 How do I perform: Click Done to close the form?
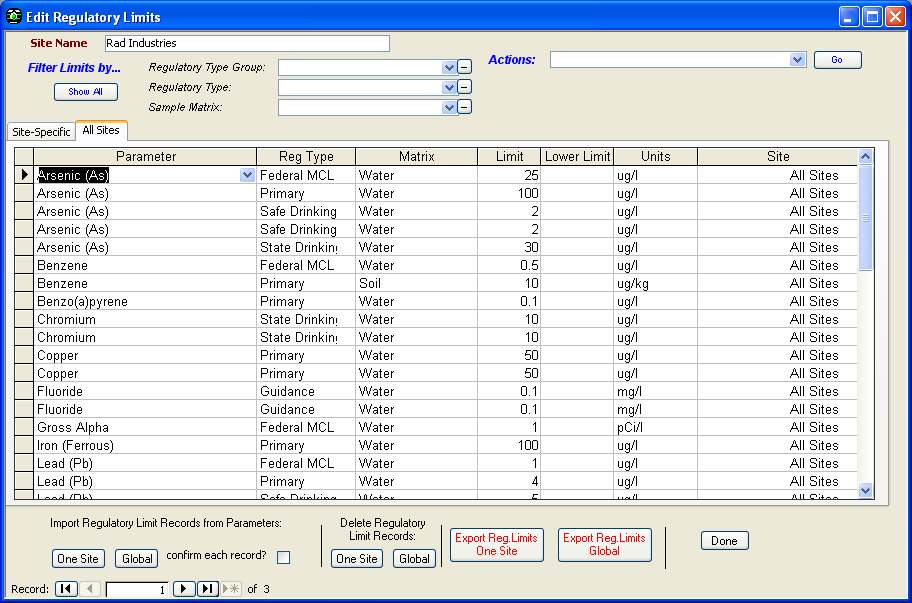[724, 541]
